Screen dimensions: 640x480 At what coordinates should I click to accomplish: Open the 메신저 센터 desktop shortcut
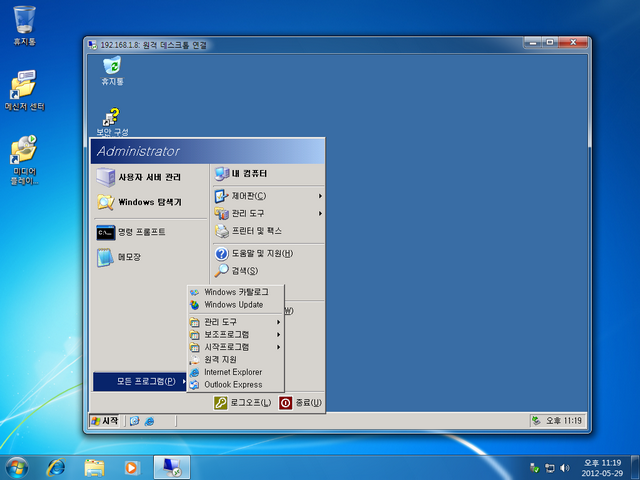click(x=24, y=90)
